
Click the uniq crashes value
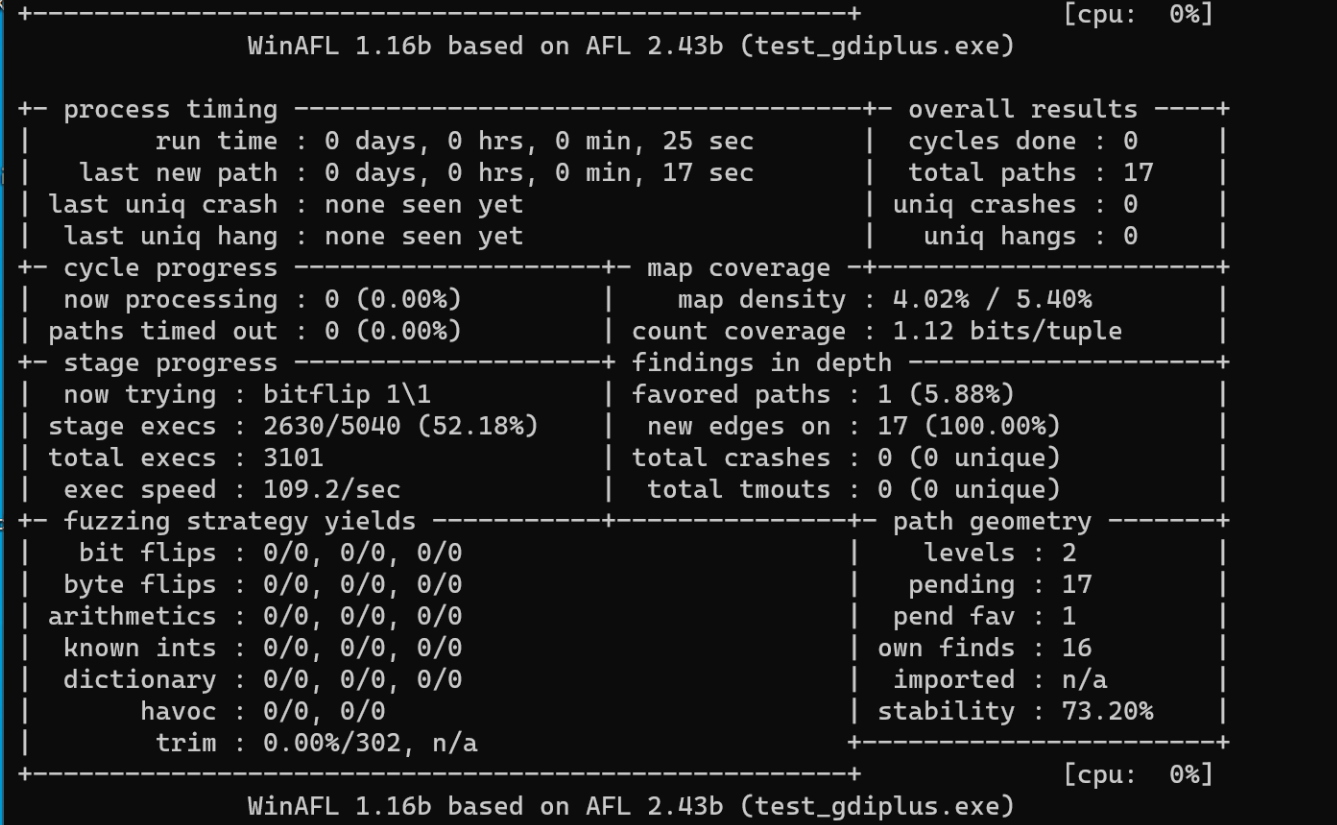coord(1130,205)
